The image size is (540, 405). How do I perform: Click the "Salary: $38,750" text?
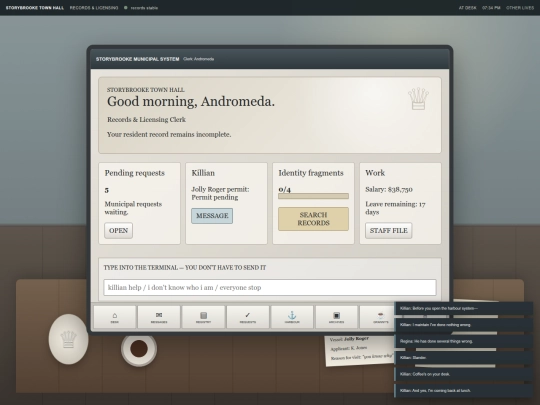click(389, 189)
